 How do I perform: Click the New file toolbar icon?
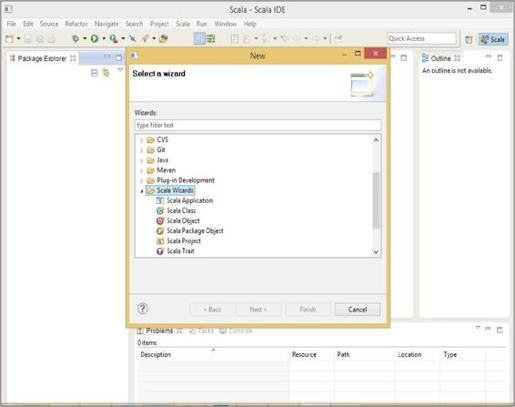(x=10, y=39)
